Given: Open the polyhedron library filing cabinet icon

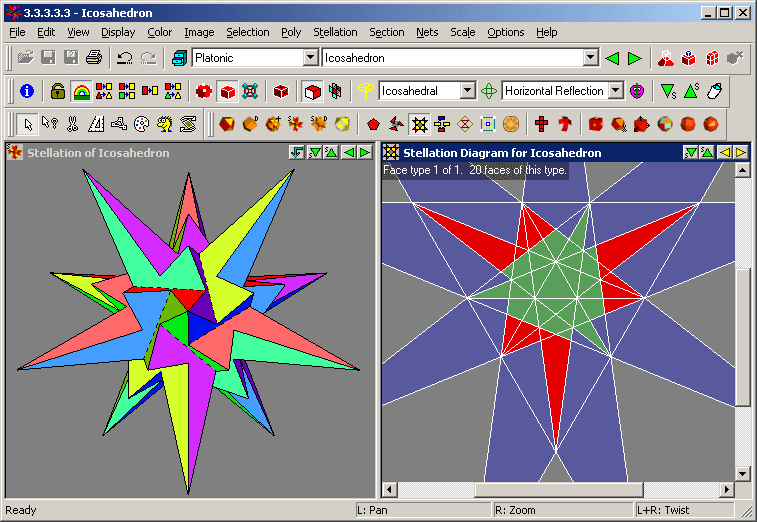Looking at the screenshot, I should click(179, 58).
